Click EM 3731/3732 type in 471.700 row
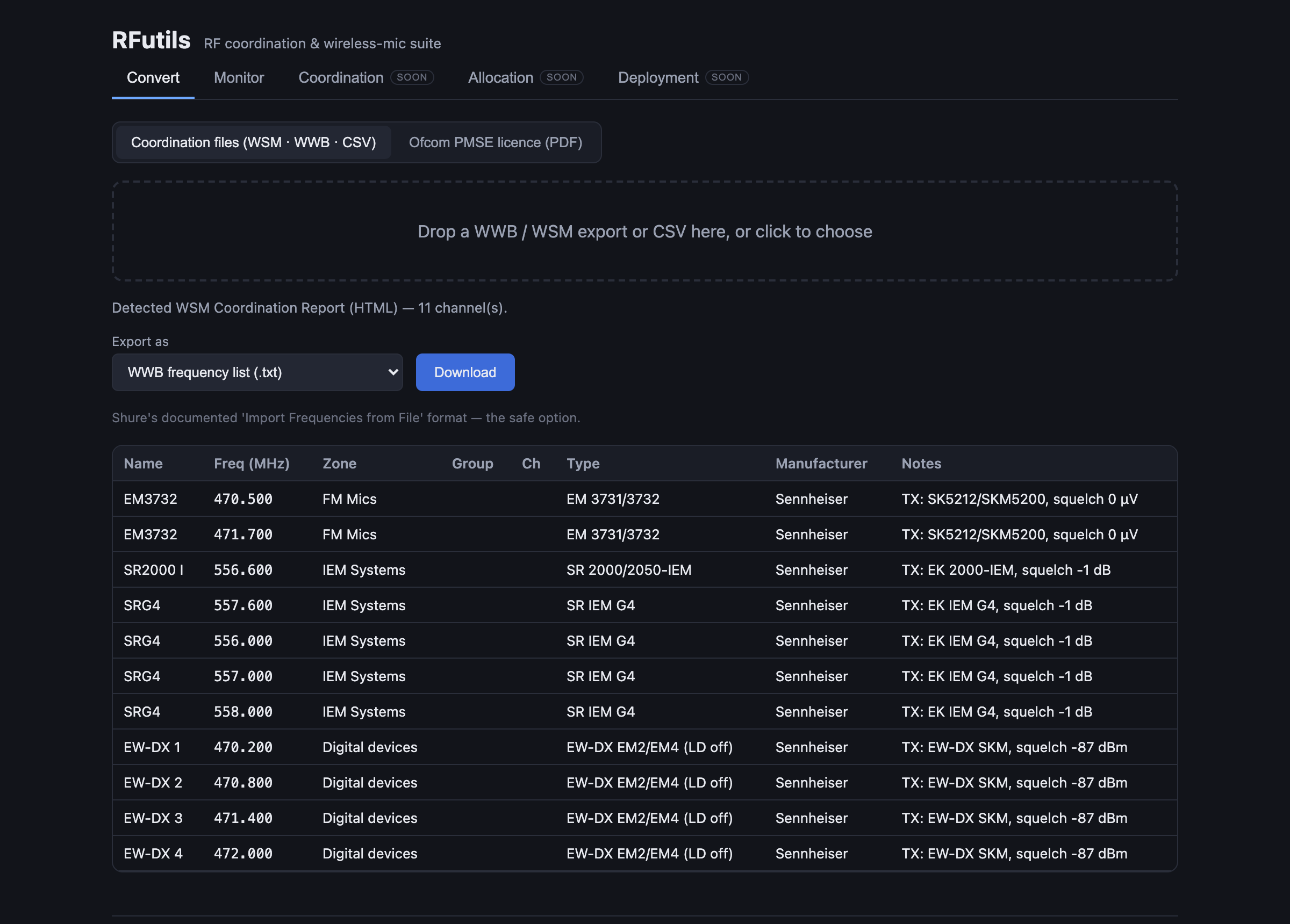 613,535
